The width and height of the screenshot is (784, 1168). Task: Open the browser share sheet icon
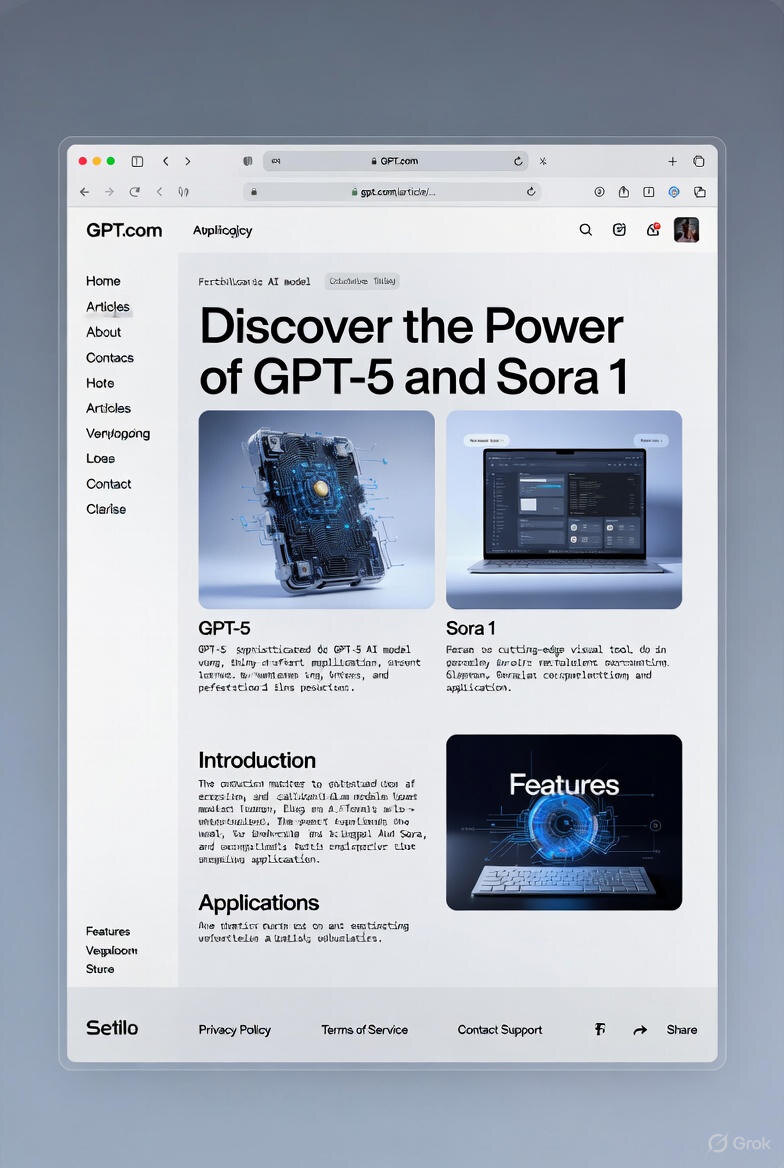tap(624, 191)
